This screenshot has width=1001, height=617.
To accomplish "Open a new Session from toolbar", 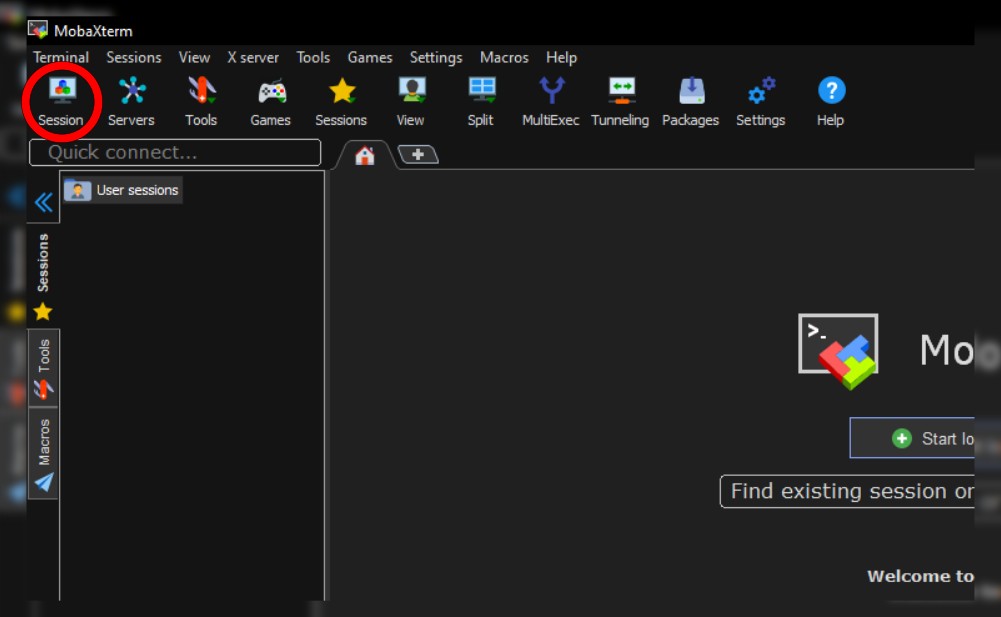I will pyautogui.click(x=61, y=102).
